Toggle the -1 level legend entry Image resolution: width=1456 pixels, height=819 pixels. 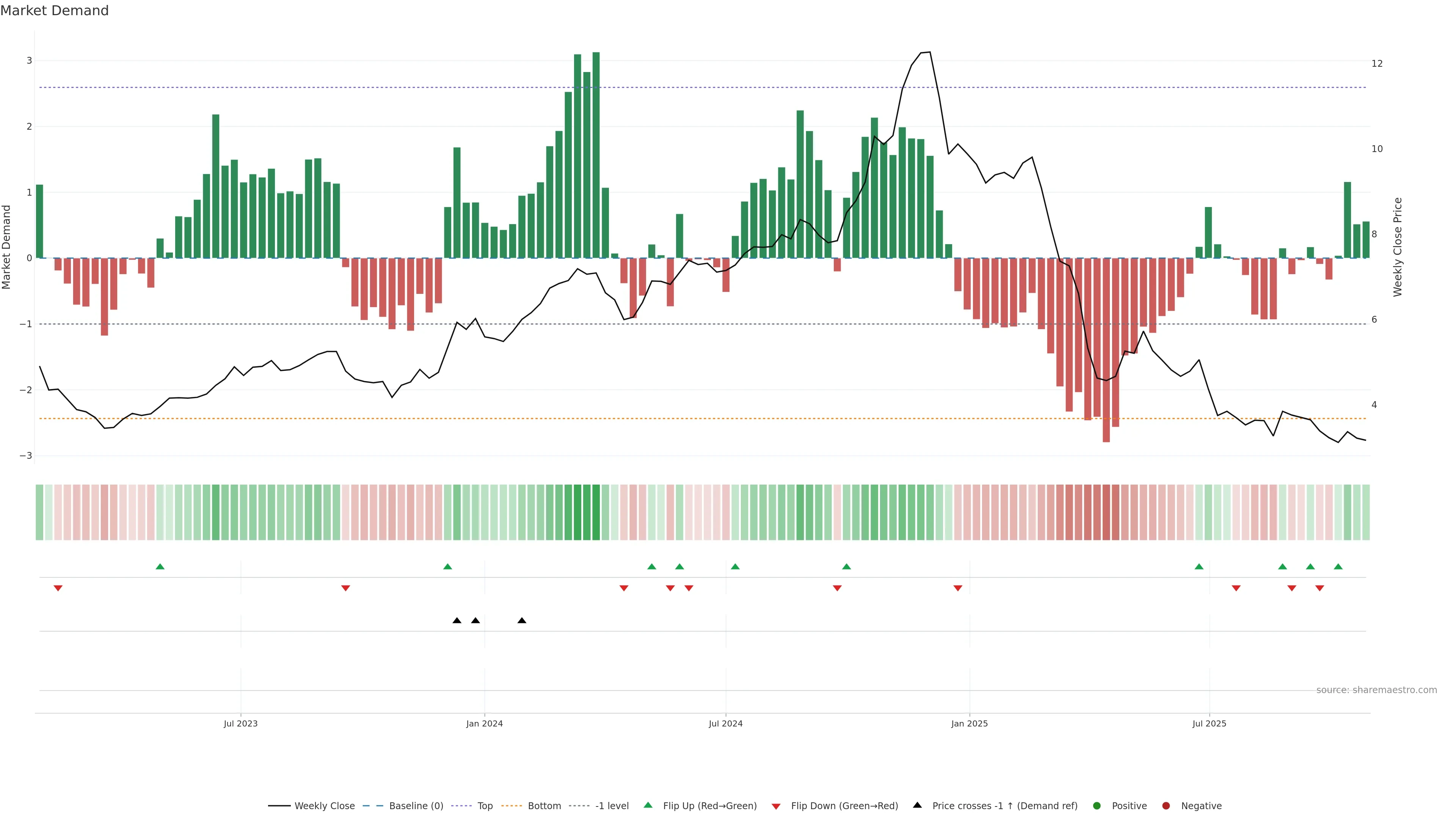[612, 806]
